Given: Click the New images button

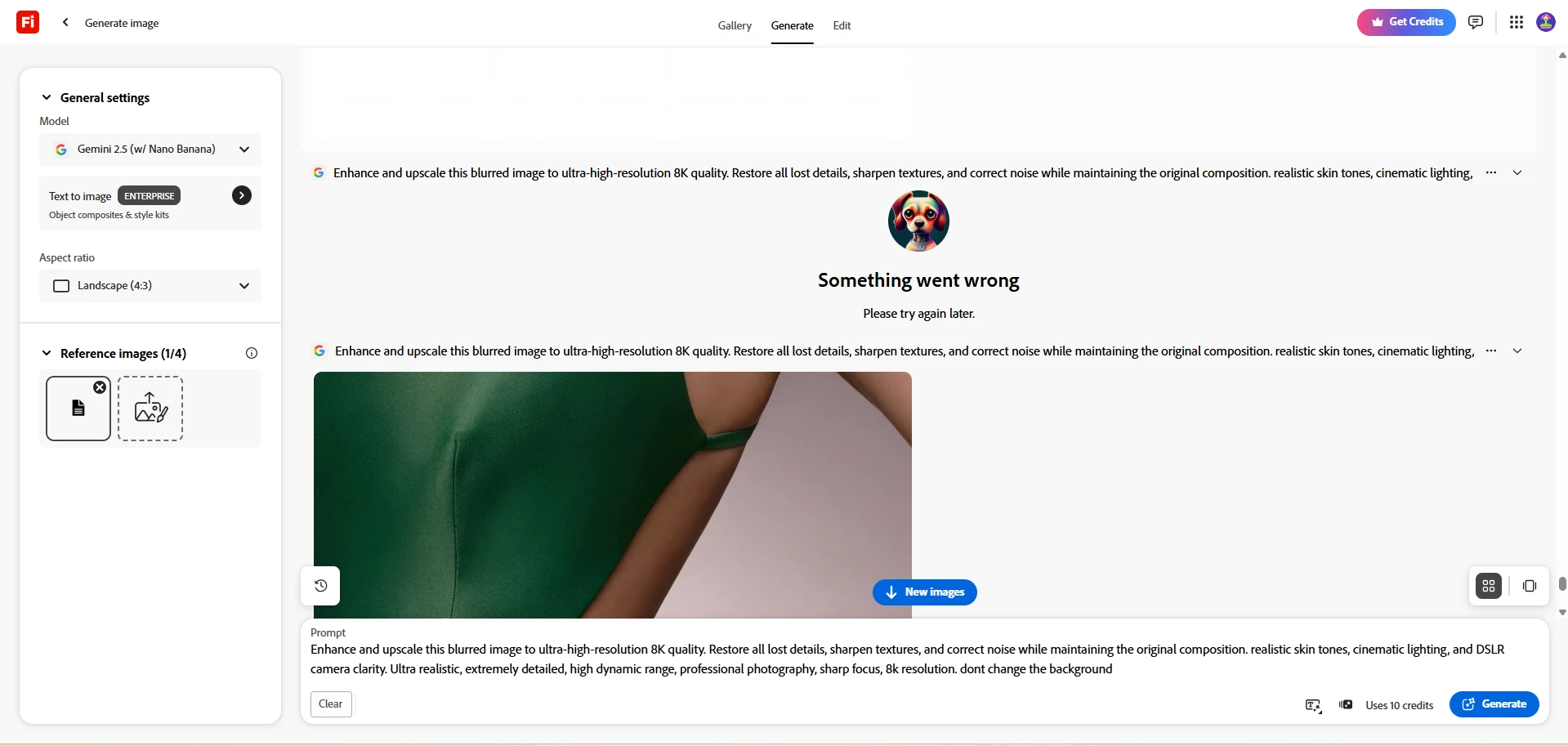Looking at the screenshot, I should coord(924,592).
